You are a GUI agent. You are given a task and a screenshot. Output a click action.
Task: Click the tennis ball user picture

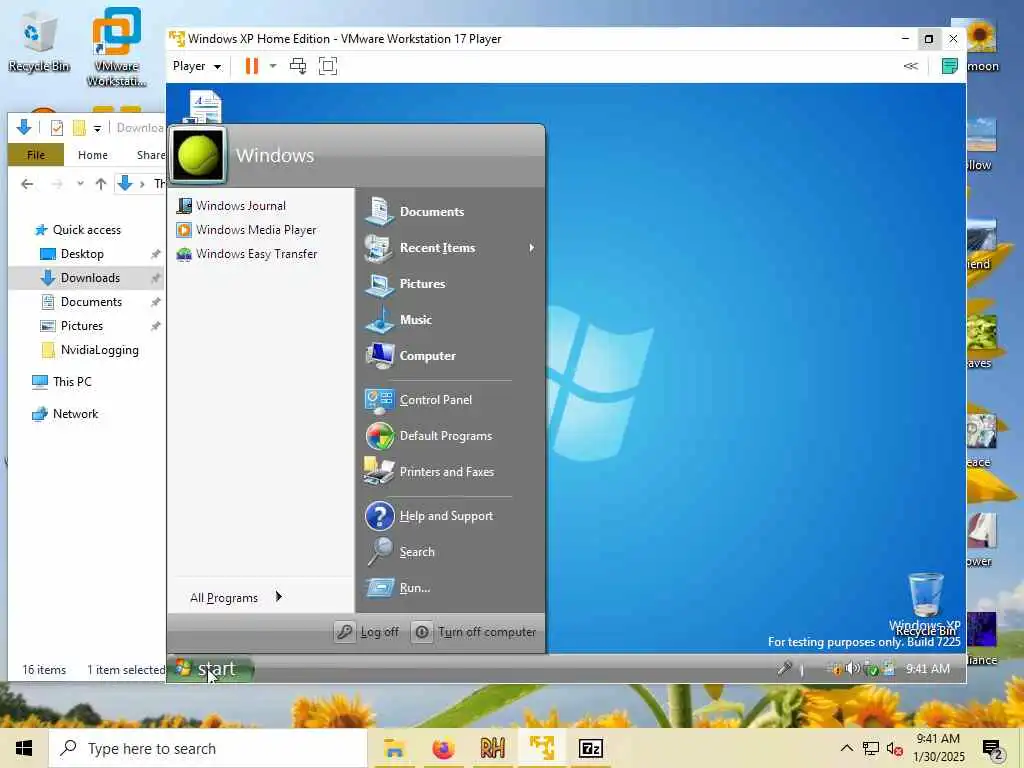(x=199, y=155)
